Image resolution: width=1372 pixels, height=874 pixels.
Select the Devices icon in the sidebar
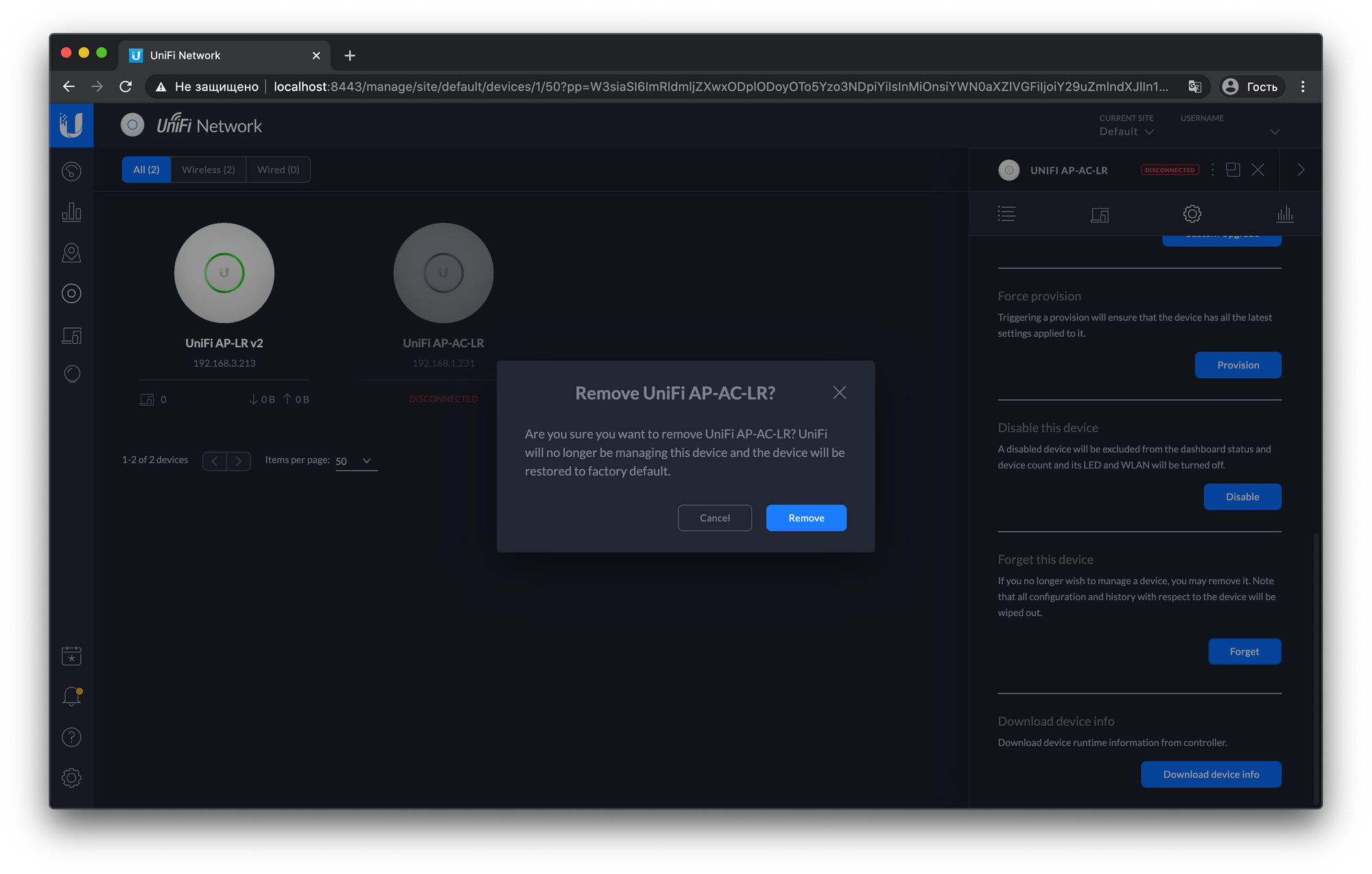tap(71, 293)
